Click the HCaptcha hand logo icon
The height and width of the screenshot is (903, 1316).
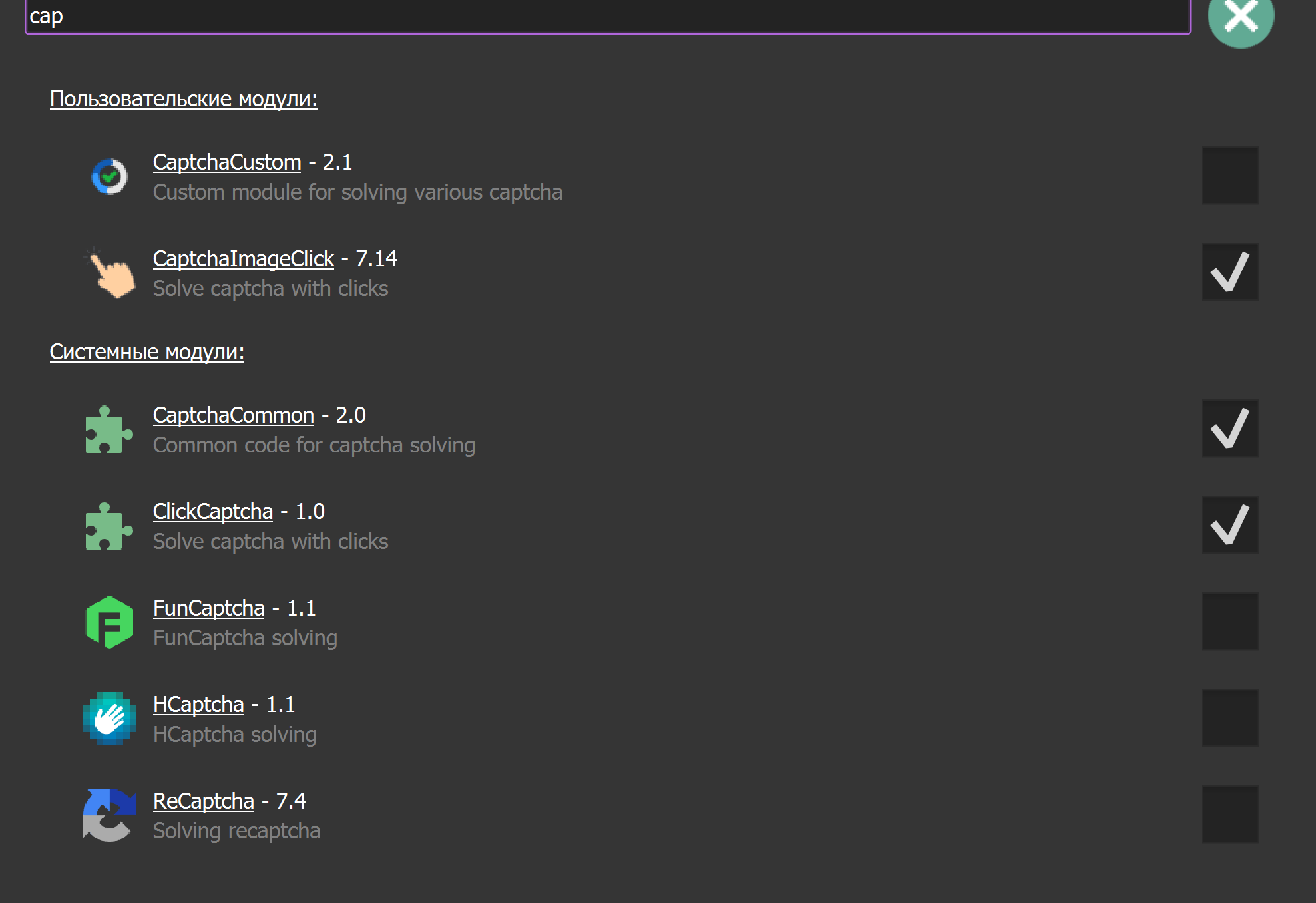[x=109, y=719]
